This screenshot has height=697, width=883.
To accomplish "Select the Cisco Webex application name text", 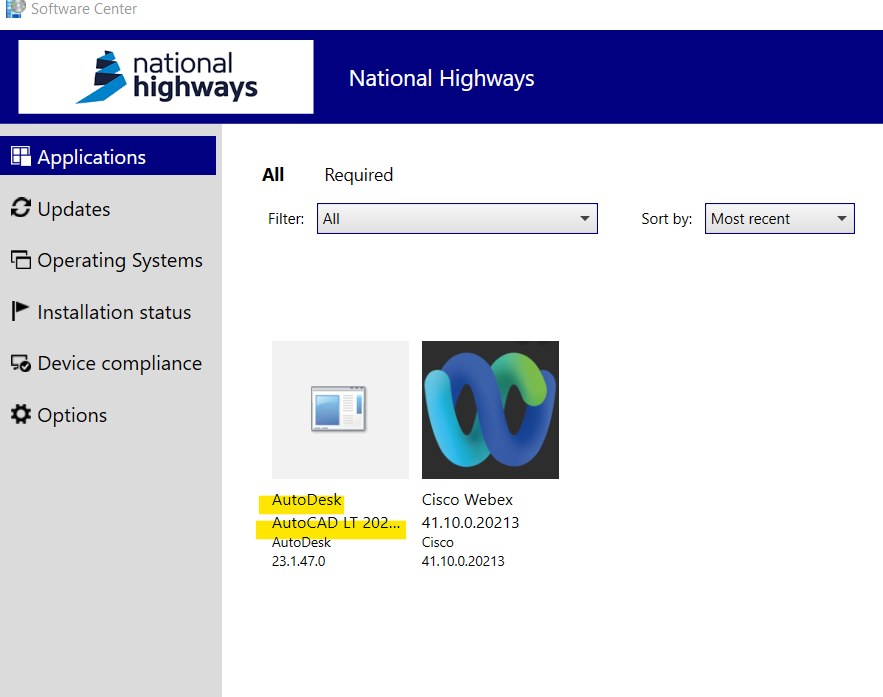I will (467, 500).
